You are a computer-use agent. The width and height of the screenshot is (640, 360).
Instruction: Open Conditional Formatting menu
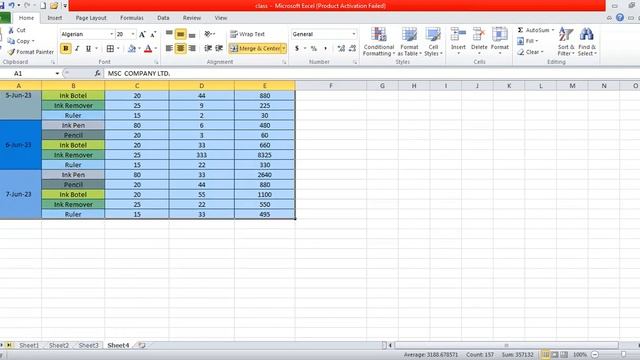[379, 42]
